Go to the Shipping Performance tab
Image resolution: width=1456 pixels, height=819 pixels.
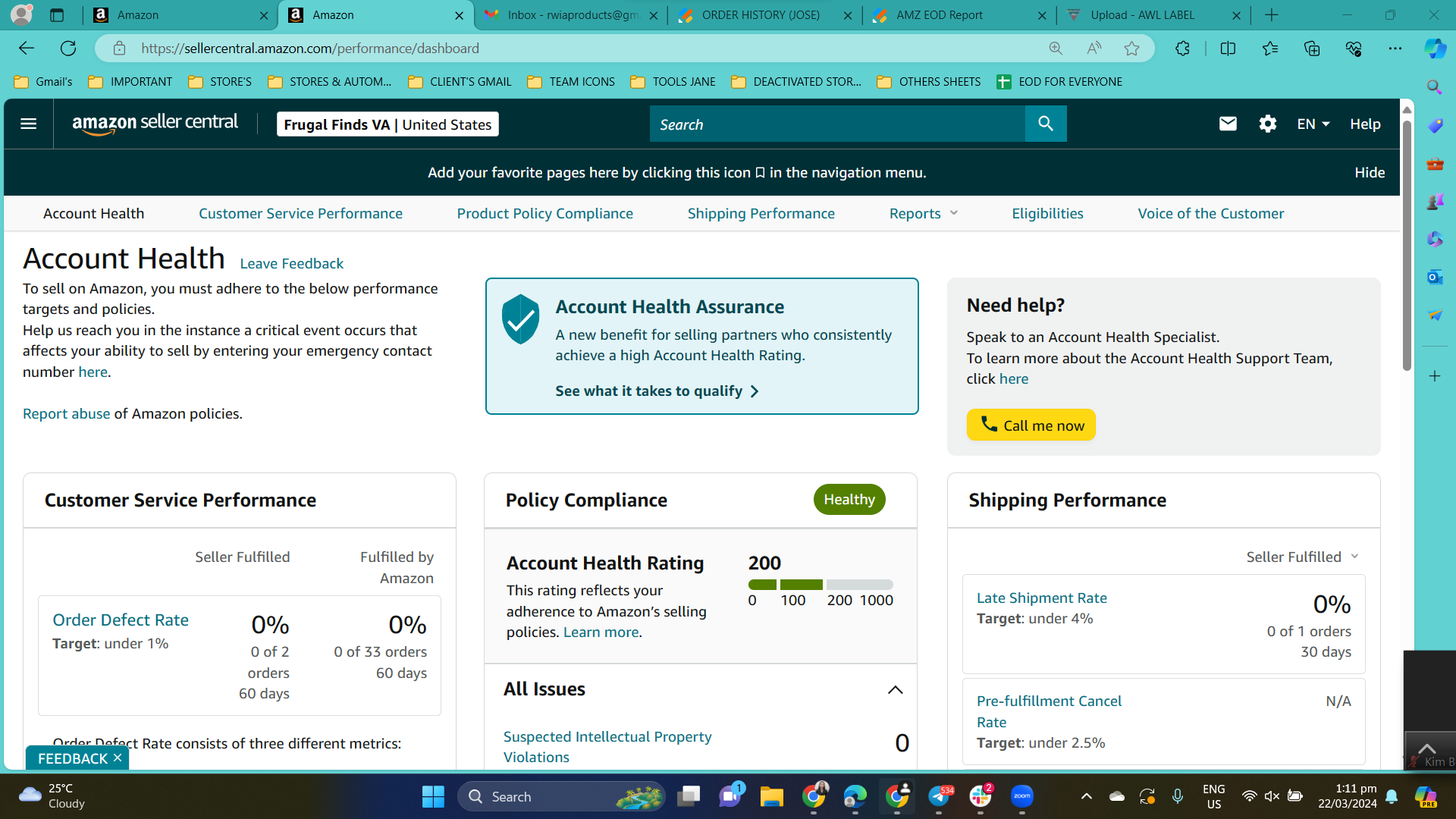pyautogui.click(x=761, y=213)
